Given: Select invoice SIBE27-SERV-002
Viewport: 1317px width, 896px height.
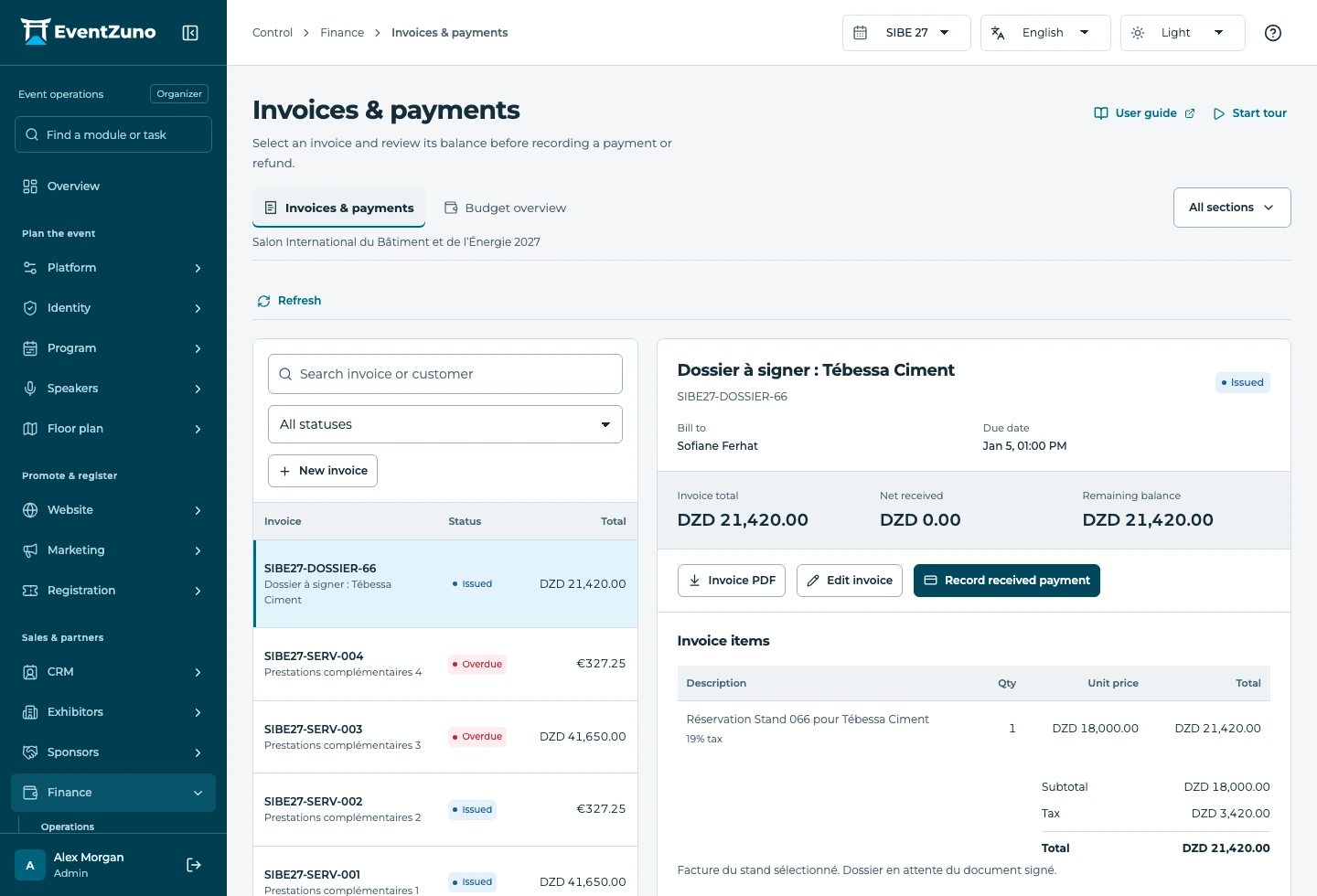Looking at the screenshot, I should (x=445, y=809).
